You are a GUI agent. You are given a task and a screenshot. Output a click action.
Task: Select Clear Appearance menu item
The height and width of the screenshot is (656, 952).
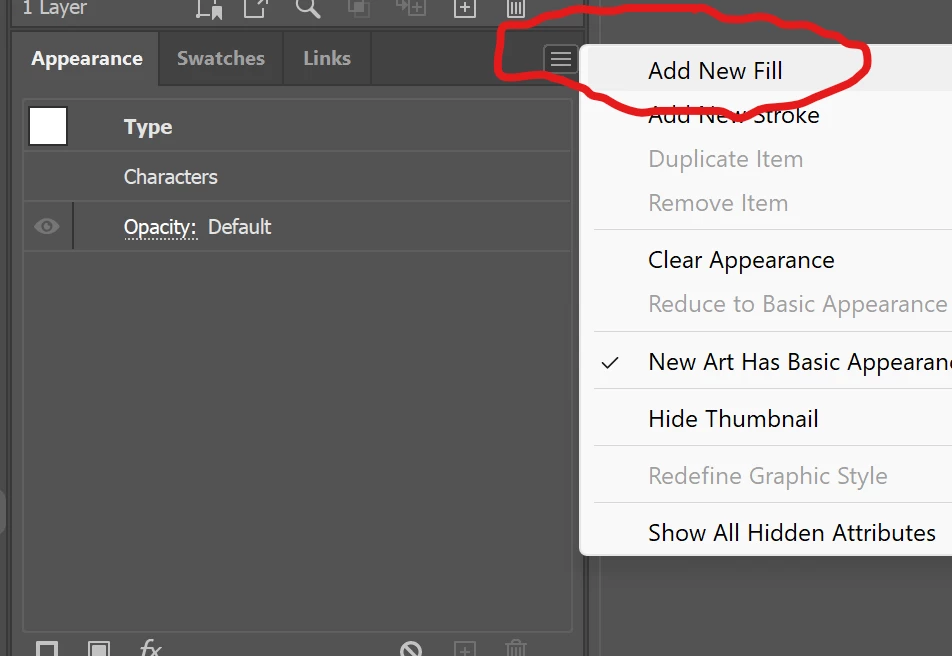[x=772, y=260]
